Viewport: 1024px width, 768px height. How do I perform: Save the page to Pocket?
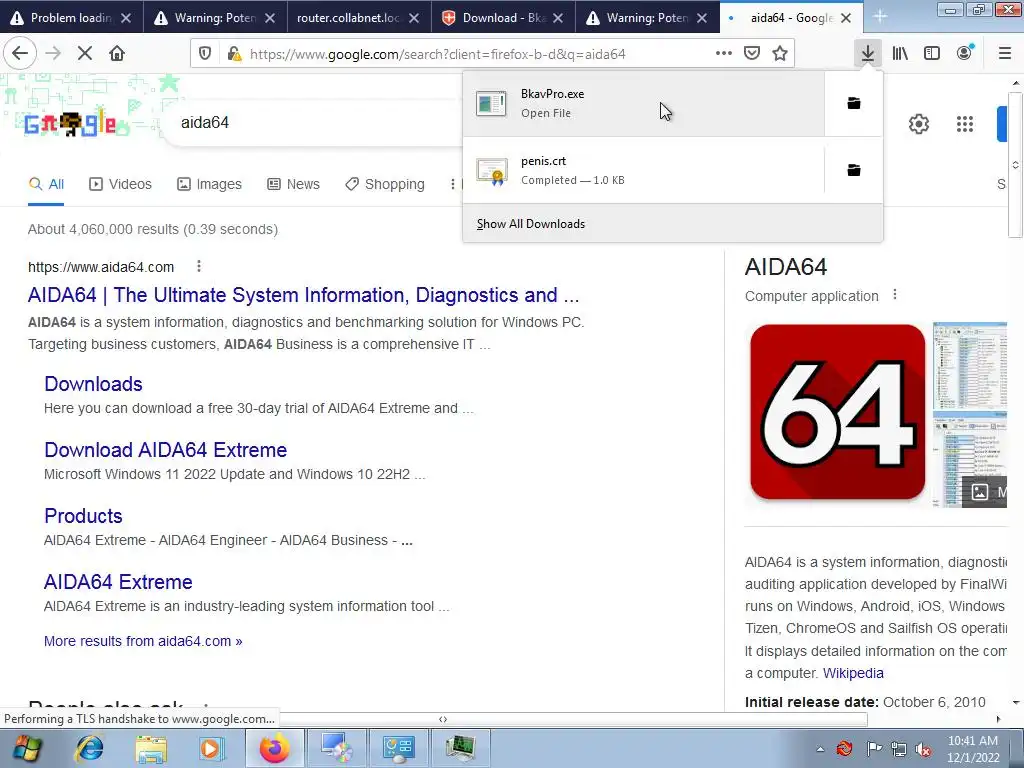coord(752,54)
